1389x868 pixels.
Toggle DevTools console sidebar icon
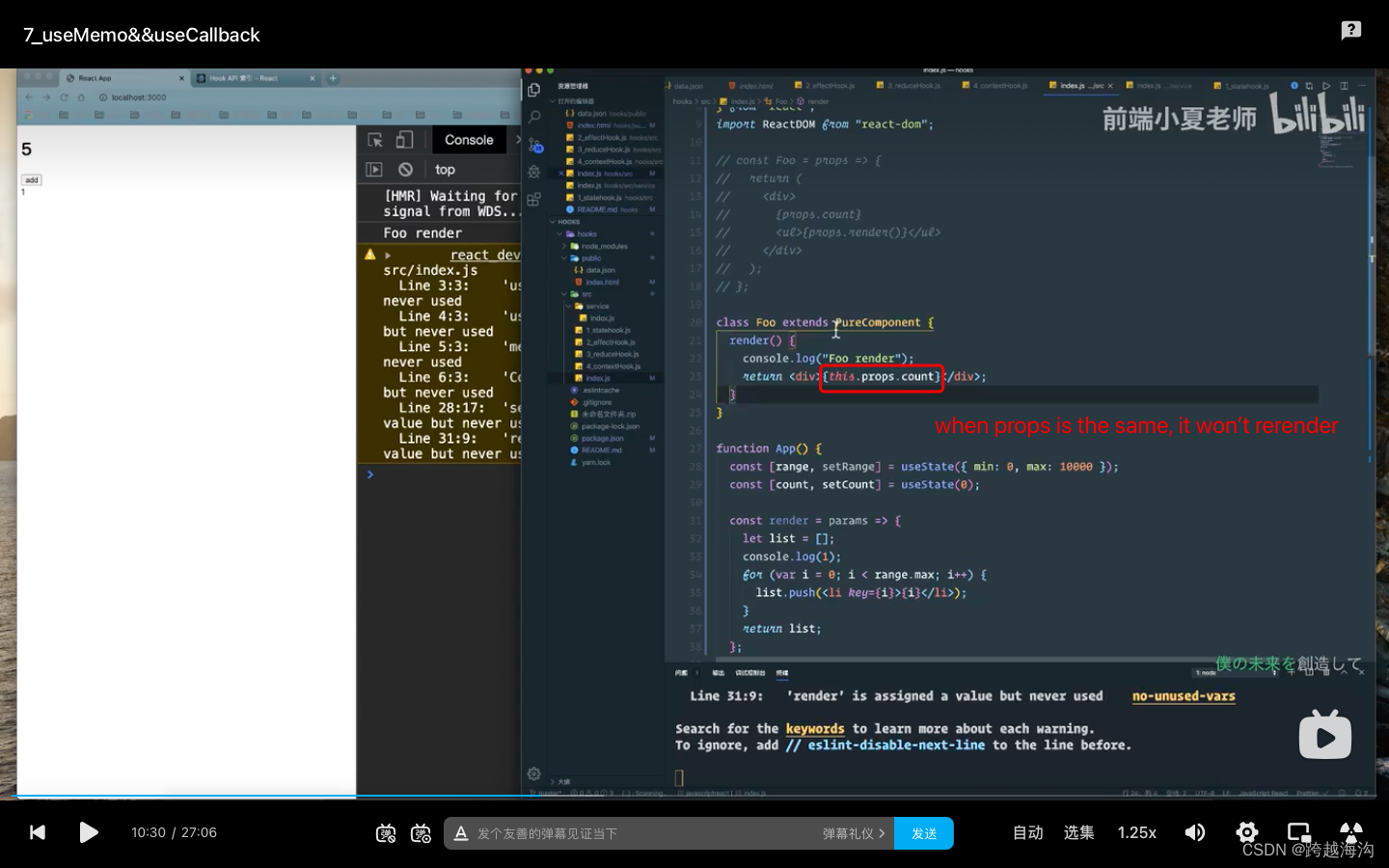tap(374, 170)
